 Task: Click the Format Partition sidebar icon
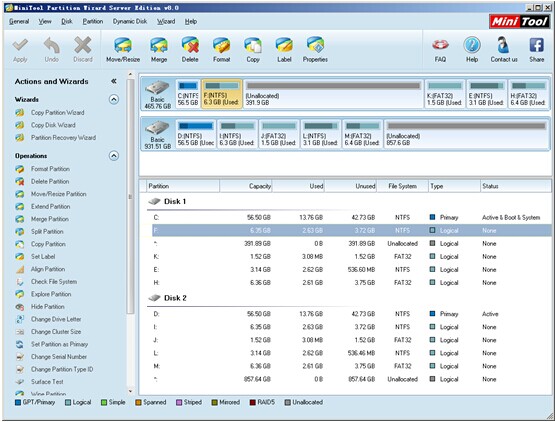coord(20,169)
